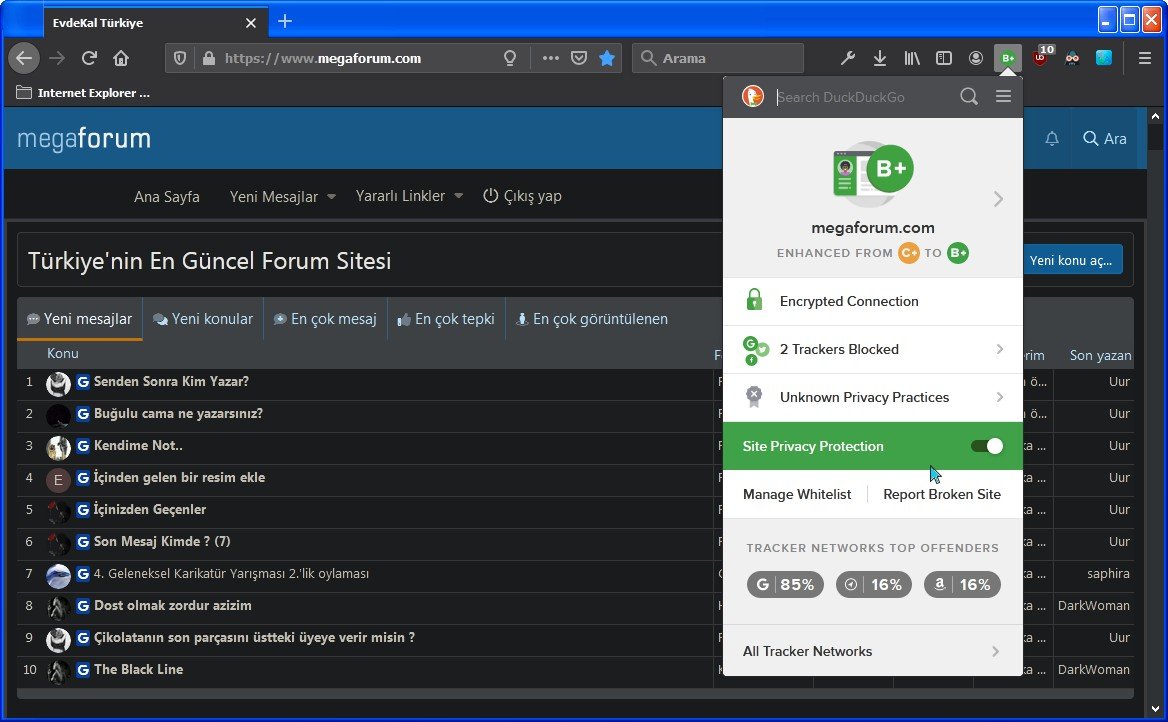The image size is (1168, 722).
Task: Close the EvdeKal Türkiye tab
Action: click(251, 23)
